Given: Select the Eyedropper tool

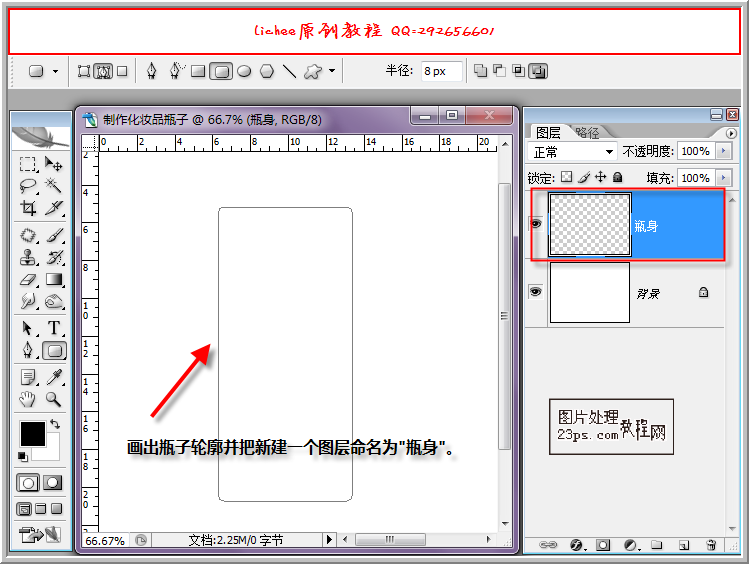Looking at the screenshot, I should coord(56,377).
